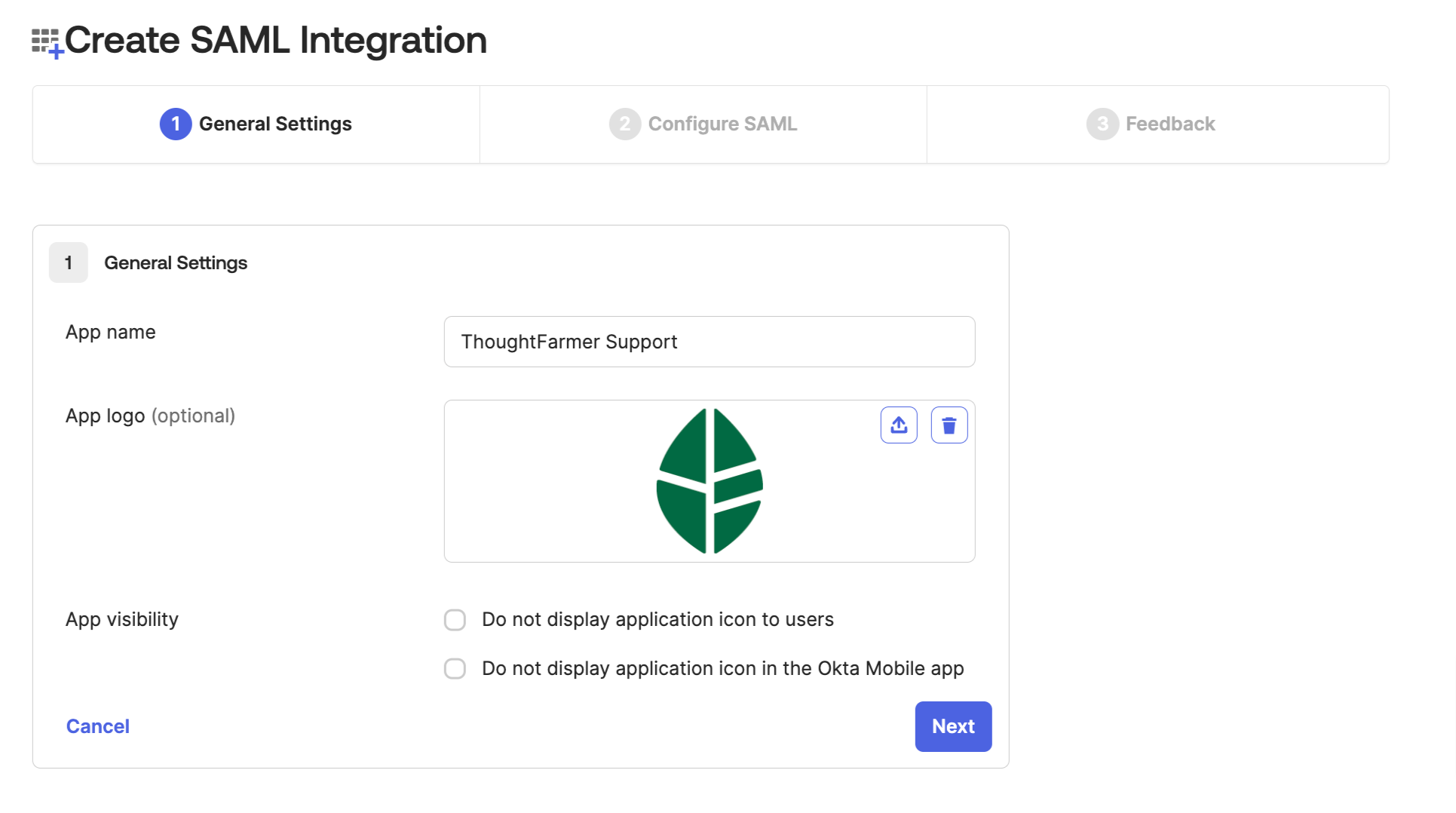This screenshot has width=1456, height=813.
Task: Click the App visibility label
Action: (x=122, y=620)
